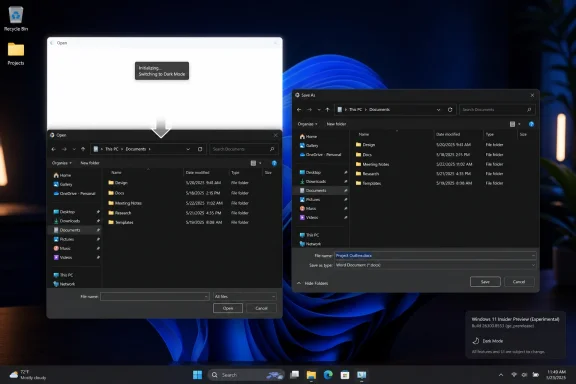Viewport: 576px width, 384px height.
Task: Select OneDrive - Personal in Open dialog
Action: [75, 194]
